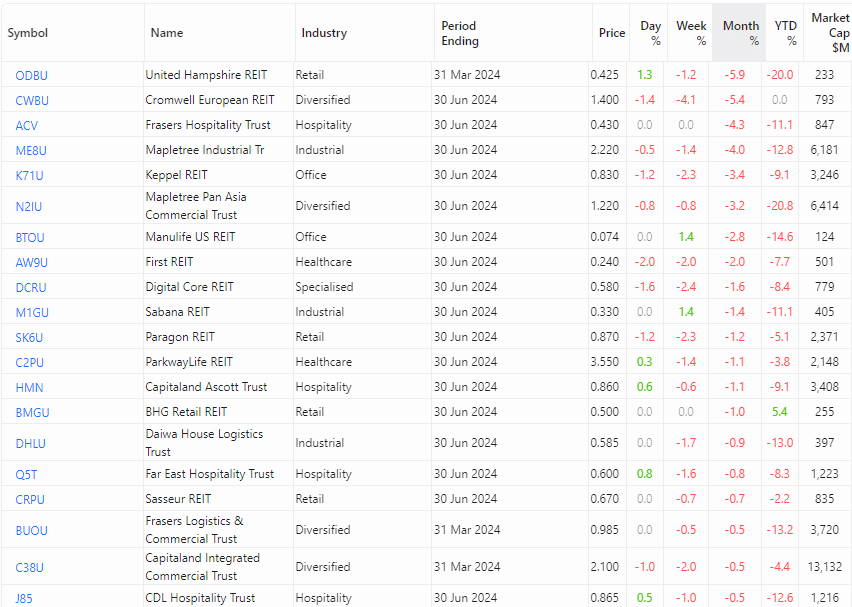Open the ODBU symbol link

click(32, 75)
